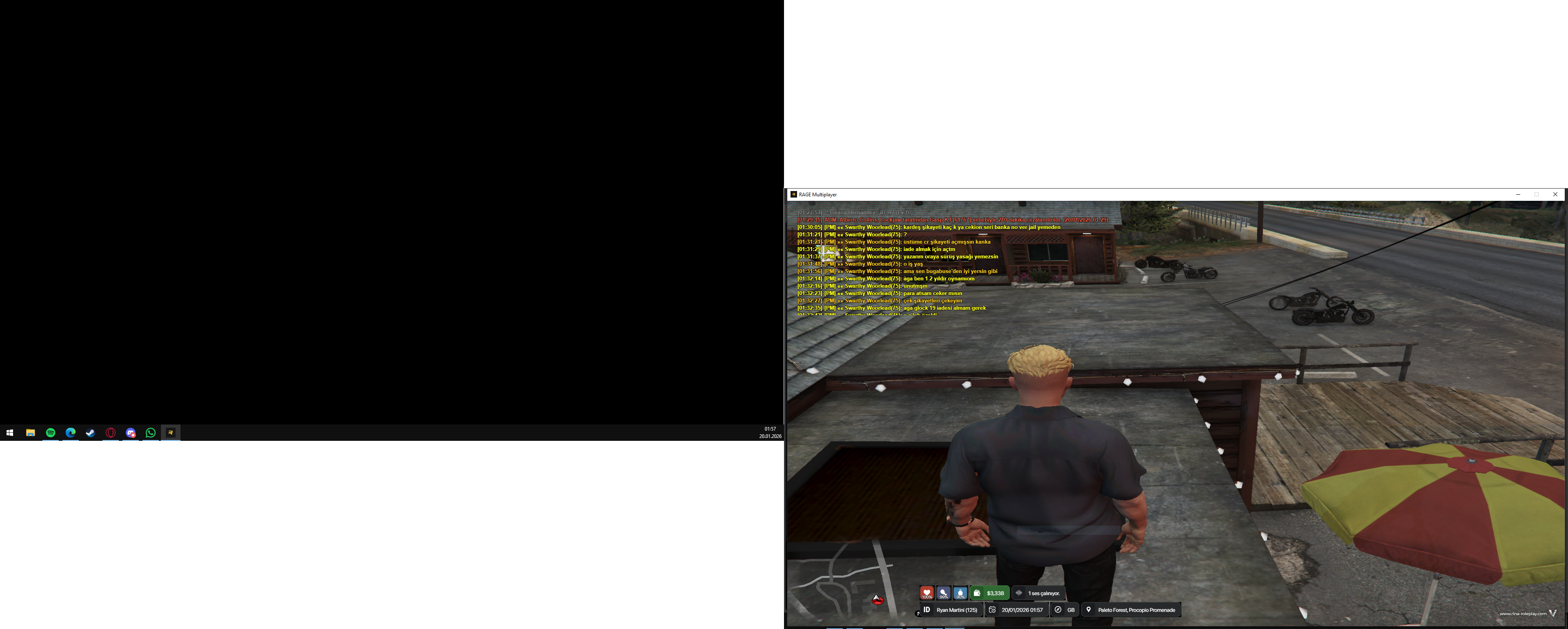1568x629 pixels.
Task: Click chat message "yazarım oraya sürüş yasağı yemezsin"
Action: point(898,256)
